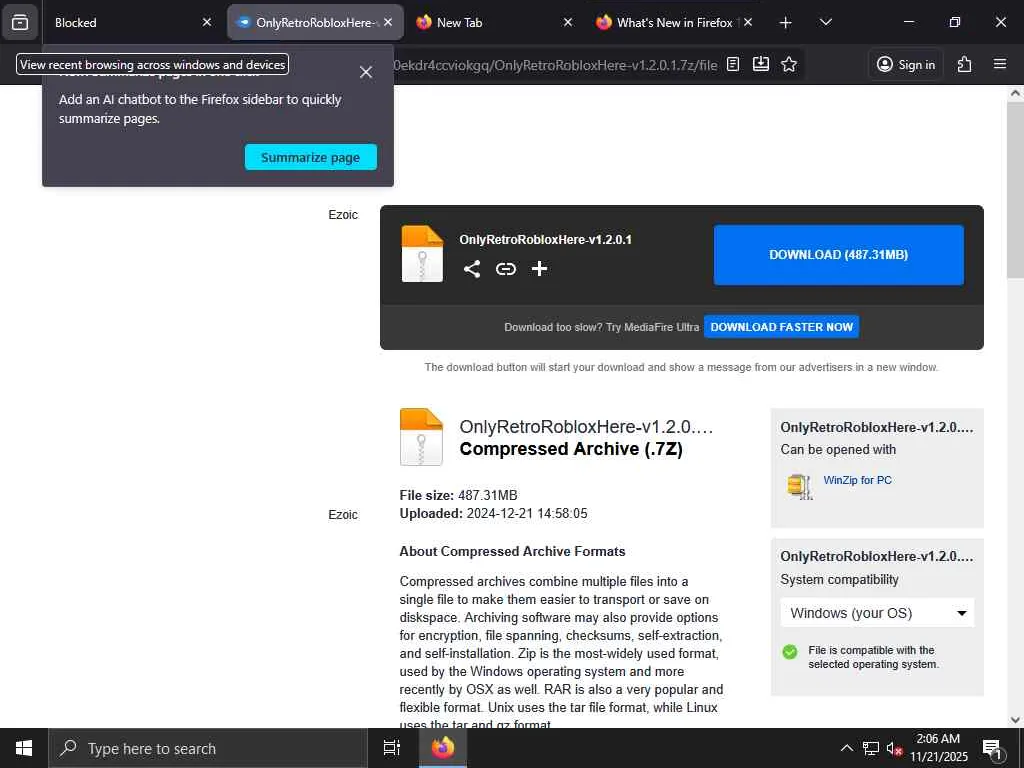Click the save page download icon in address bar
The image size is (1024, 768).
pyautogui.click(x=761, y=64)
